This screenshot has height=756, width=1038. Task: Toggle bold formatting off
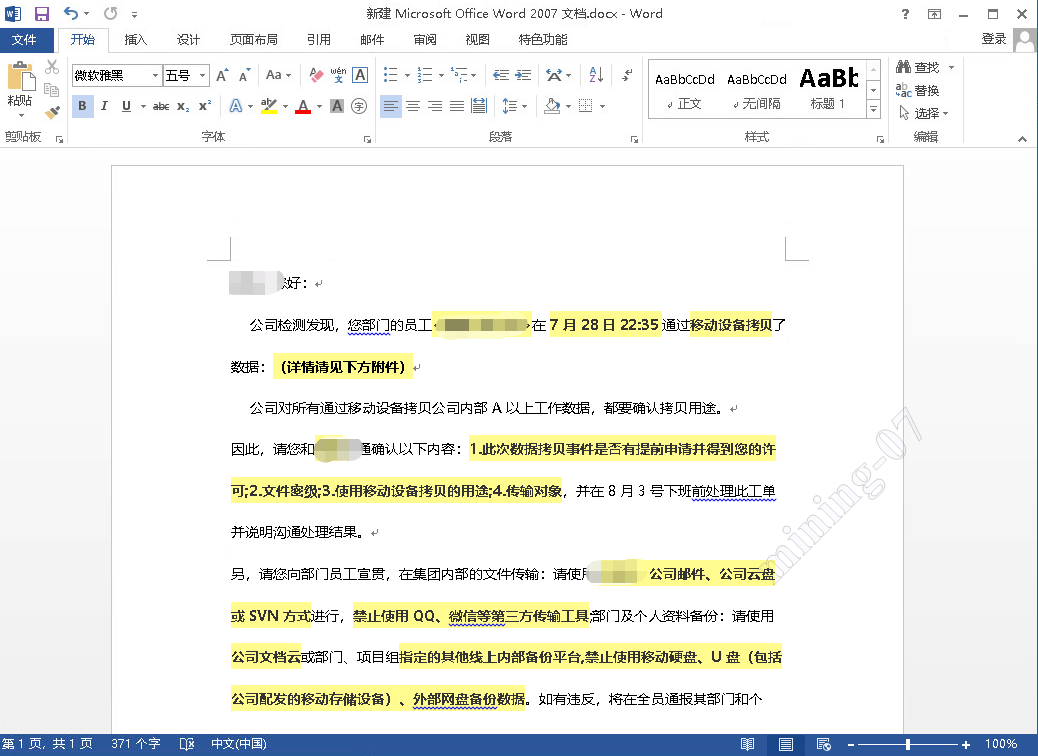coord(82,105)
